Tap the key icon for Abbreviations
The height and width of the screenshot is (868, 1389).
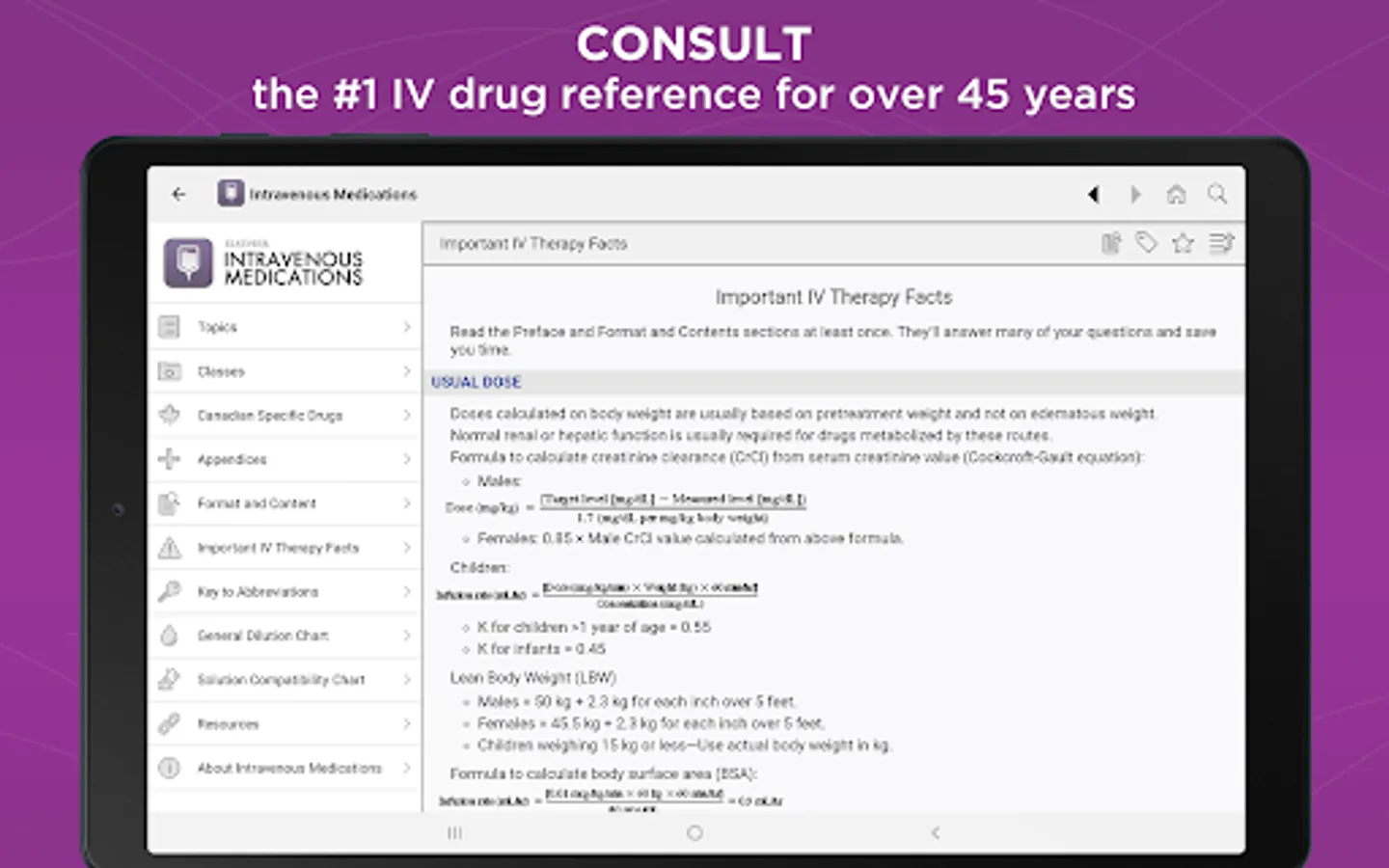(169, 591)
